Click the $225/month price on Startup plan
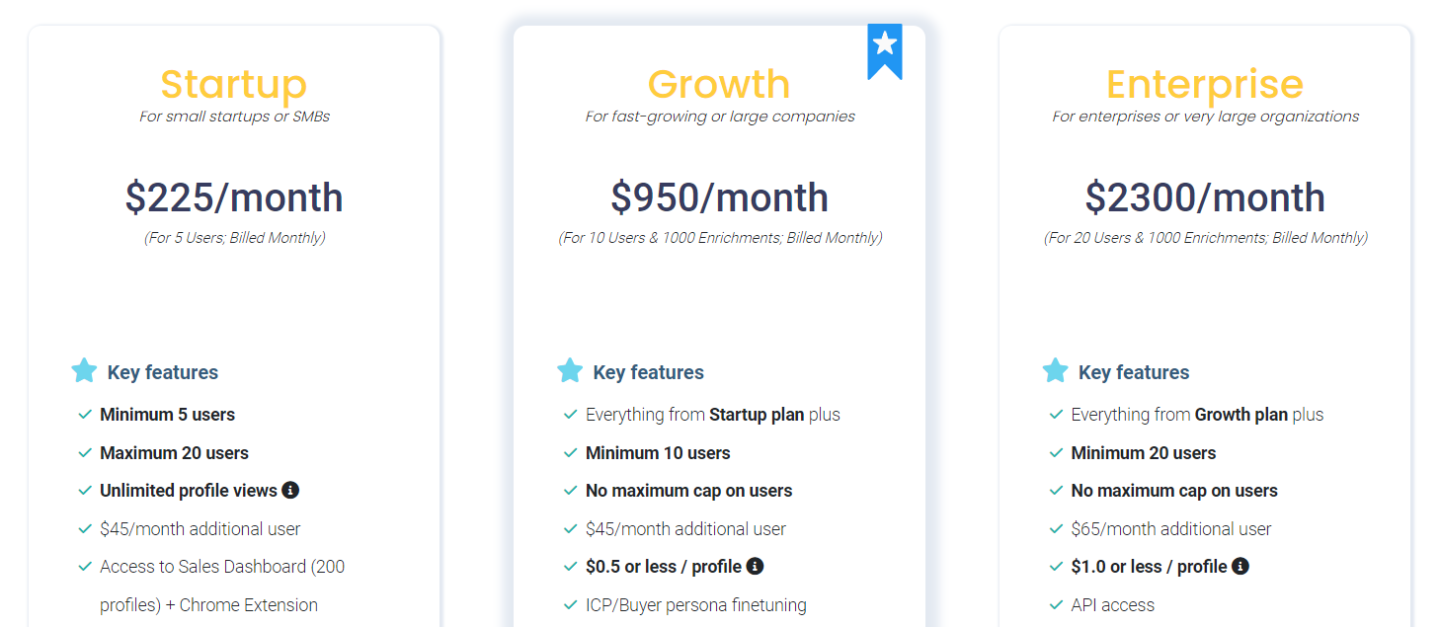 [234, 197]
